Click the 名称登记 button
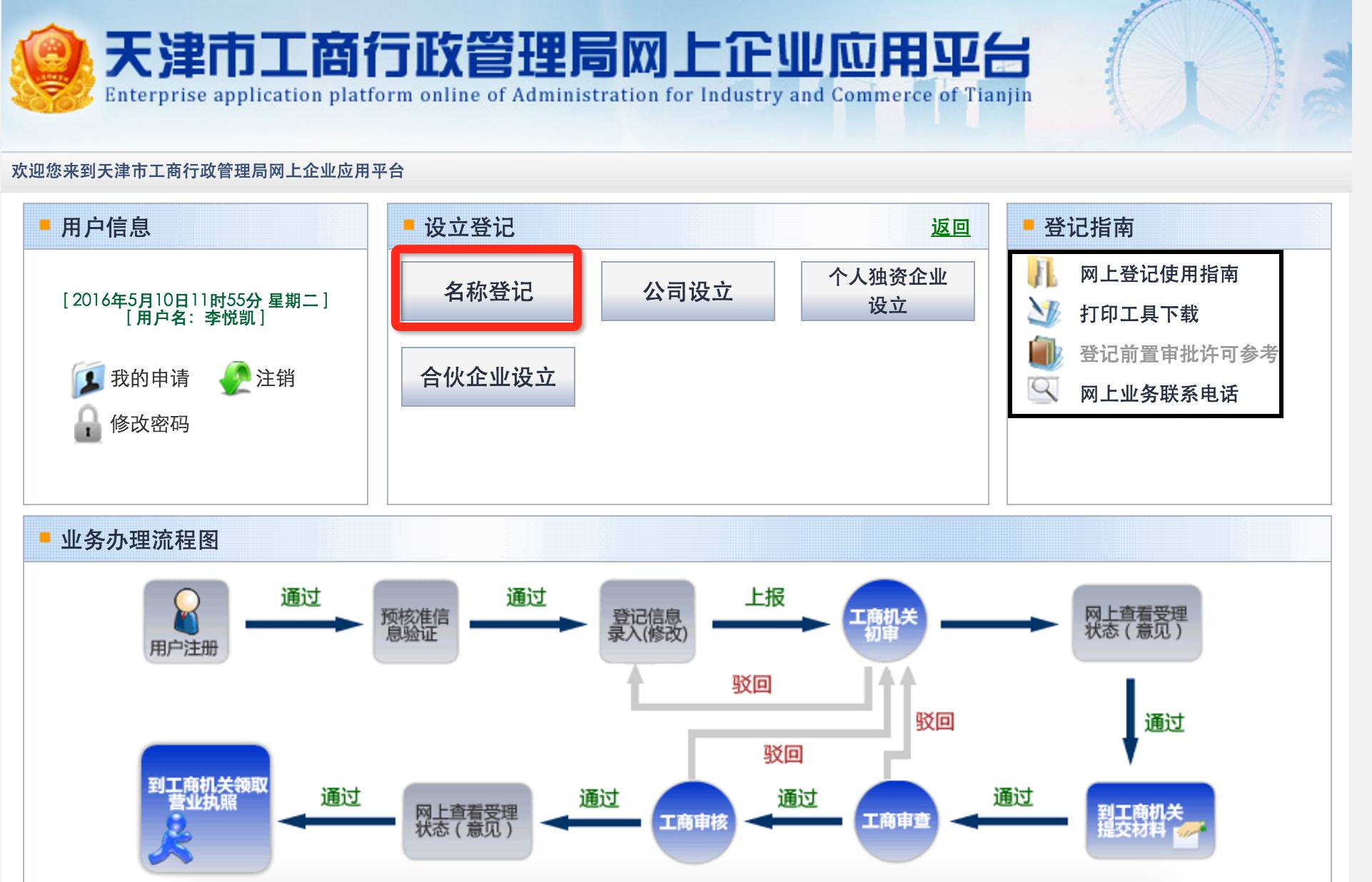Viewport: 1372px width, 882px height. click(x=488, y=290)
